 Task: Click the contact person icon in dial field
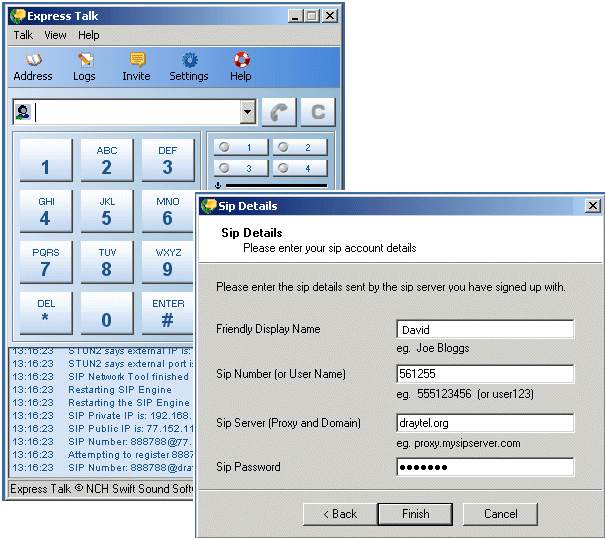(23, 112)
